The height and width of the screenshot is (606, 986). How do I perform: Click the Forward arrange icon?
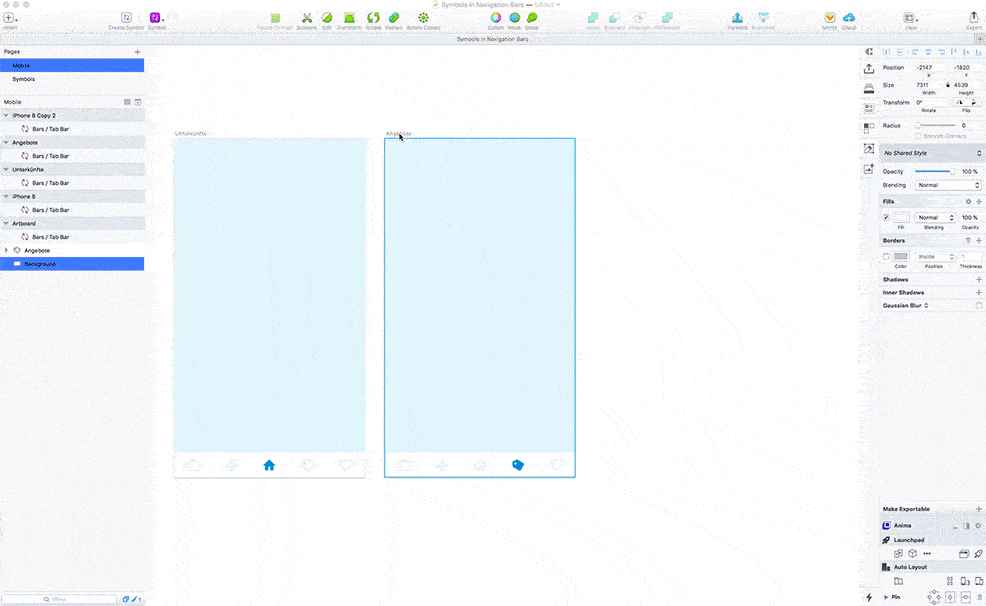tap(738, 18)
